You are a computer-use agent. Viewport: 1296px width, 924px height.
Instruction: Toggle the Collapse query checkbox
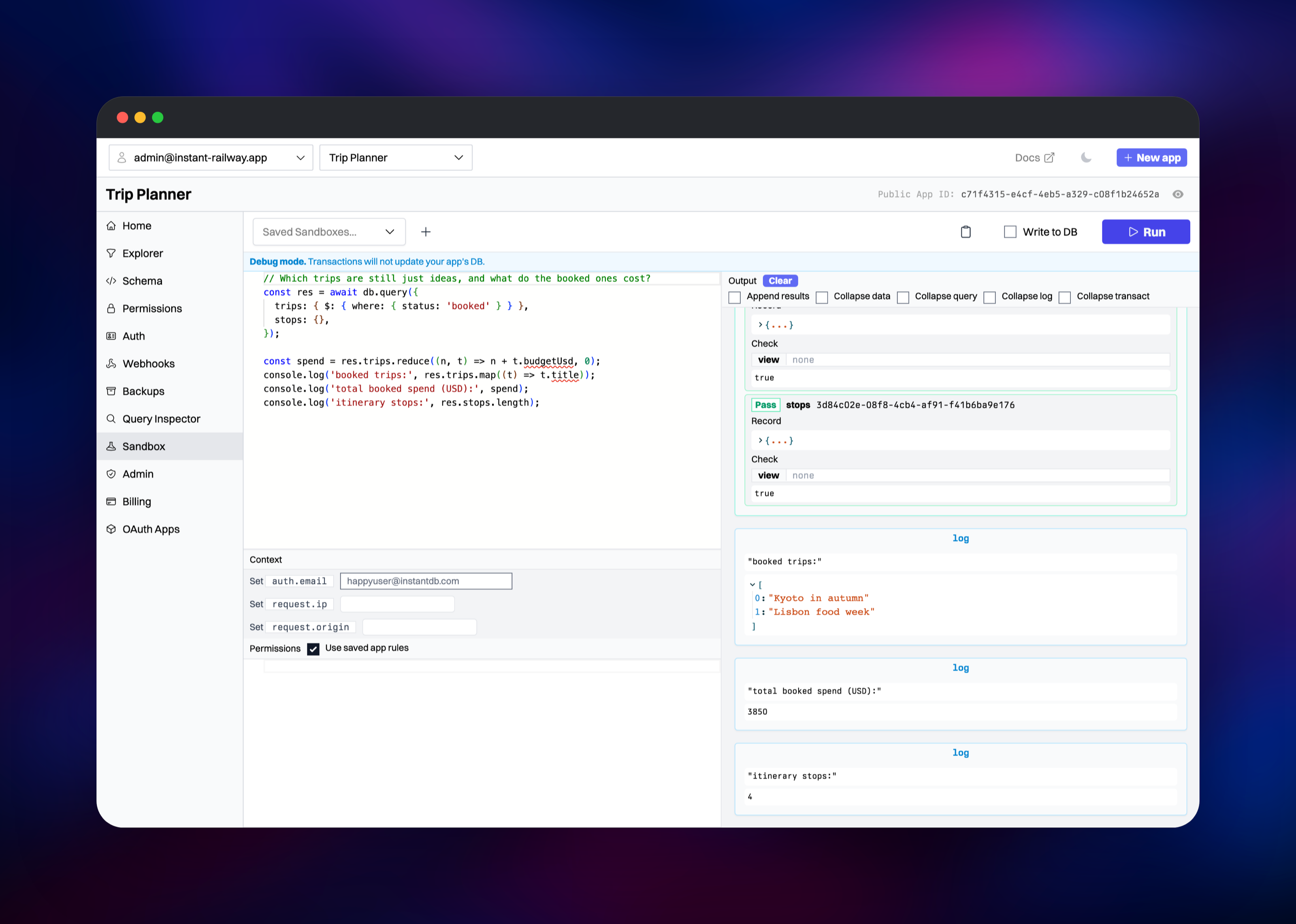tap(903, 297)
